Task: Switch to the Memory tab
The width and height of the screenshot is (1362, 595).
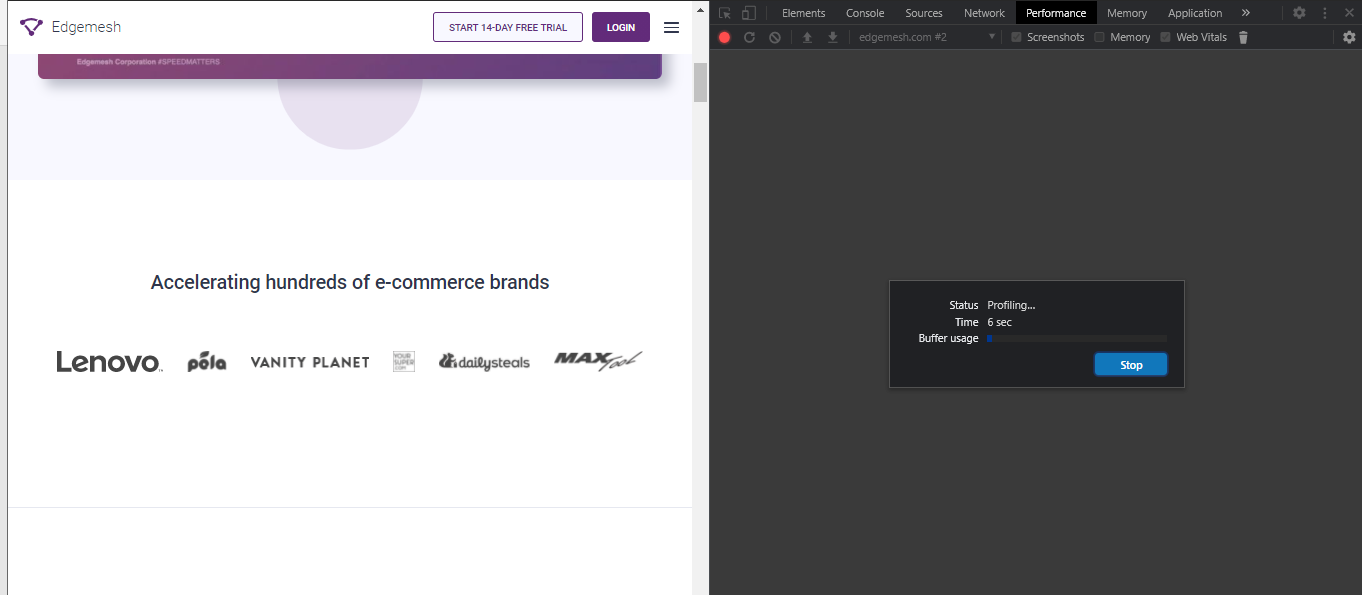Action: (1127, 13)
